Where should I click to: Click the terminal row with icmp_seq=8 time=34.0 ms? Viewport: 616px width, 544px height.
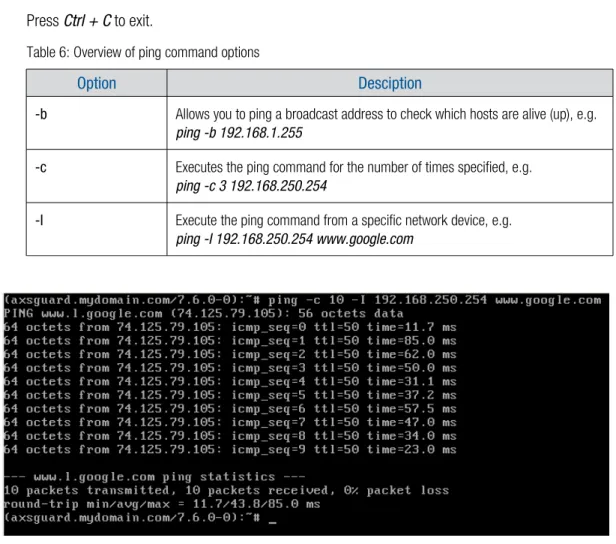(230, 436)
